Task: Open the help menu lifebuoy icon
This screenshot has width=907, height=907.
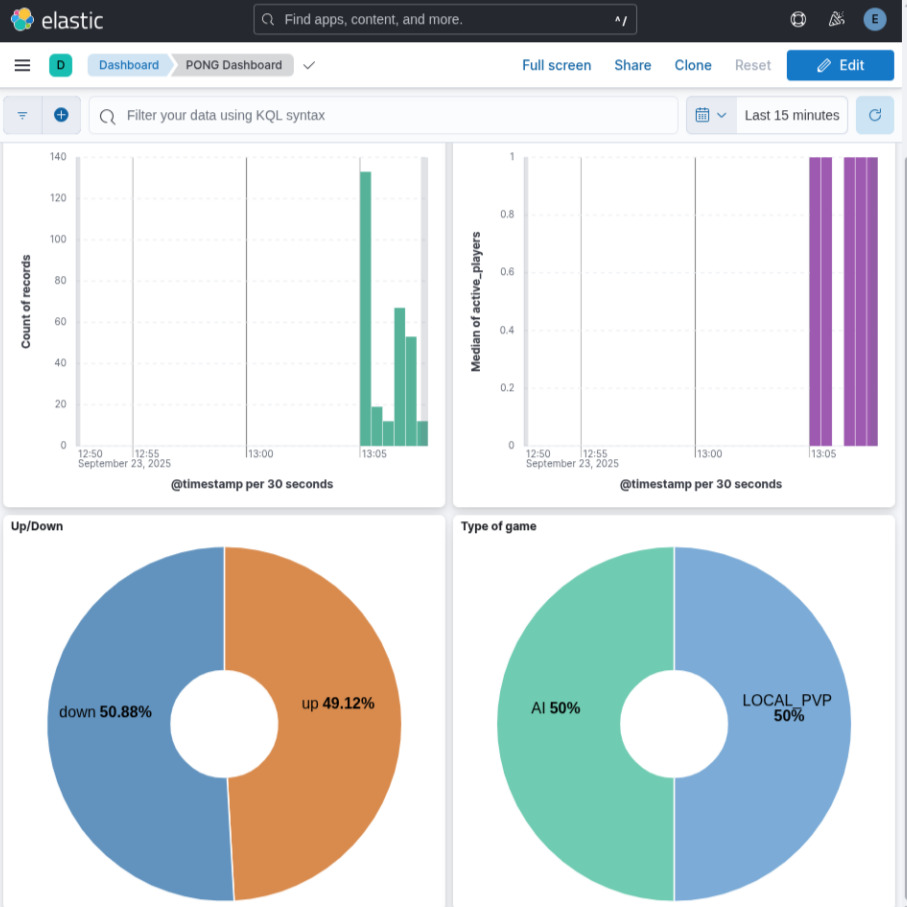Action: tap(798, 20)
